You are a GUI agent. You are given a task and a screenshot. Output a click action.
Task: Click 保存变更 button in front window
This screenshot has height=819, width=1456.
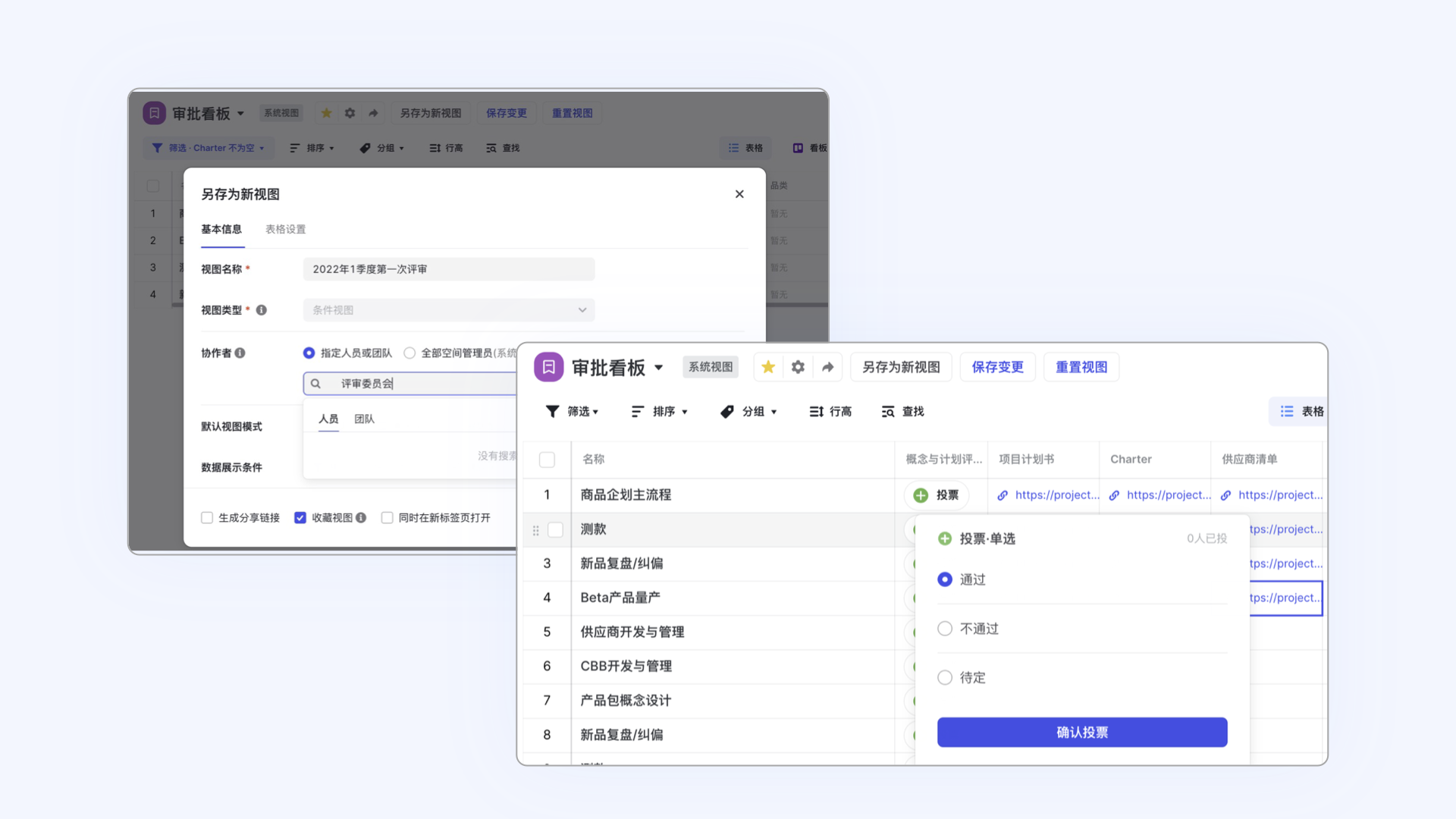click(997, 367)
